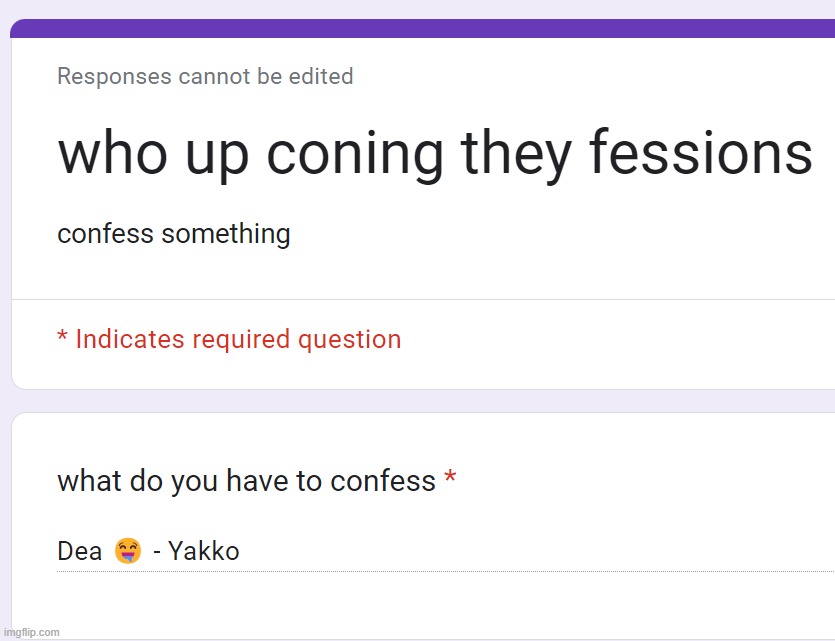Click the purple header bar of the form
The width and height of the screenshot is (835, 641).
[x=423, y=29]
